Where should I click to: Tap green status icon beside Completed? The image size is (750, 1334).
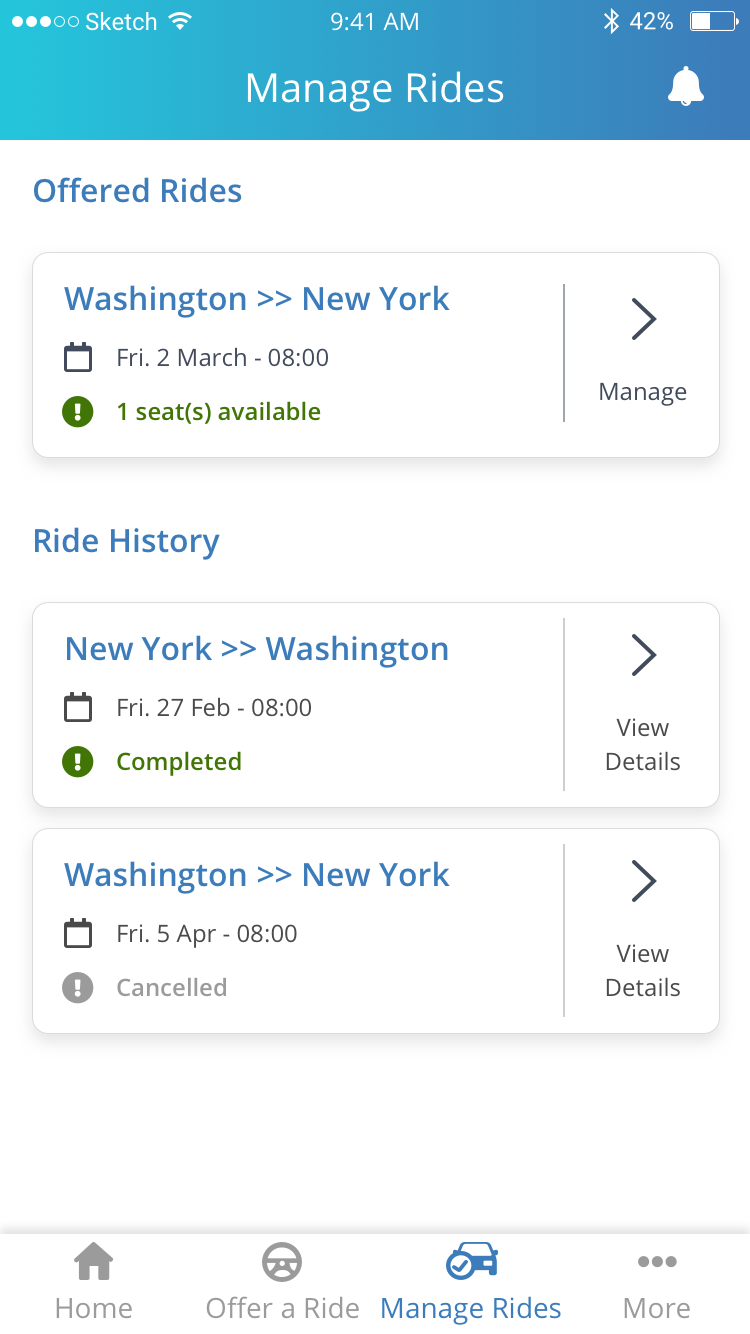tap(78, 762)
